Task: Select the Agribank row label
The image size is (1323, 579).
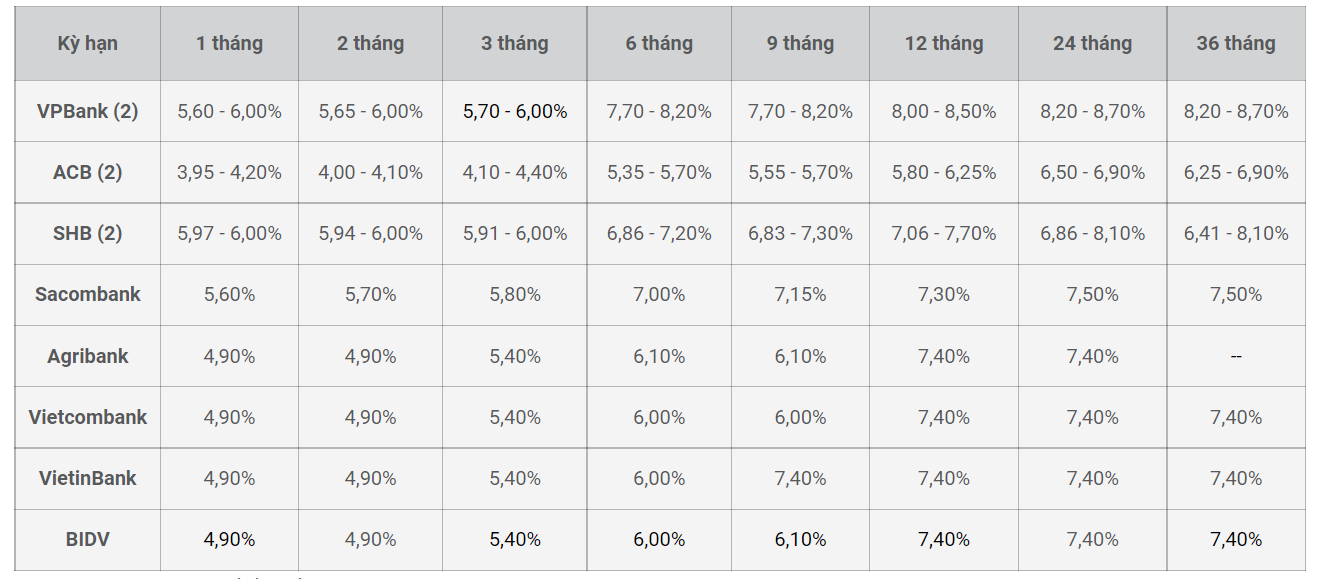Action: (87, 357)
